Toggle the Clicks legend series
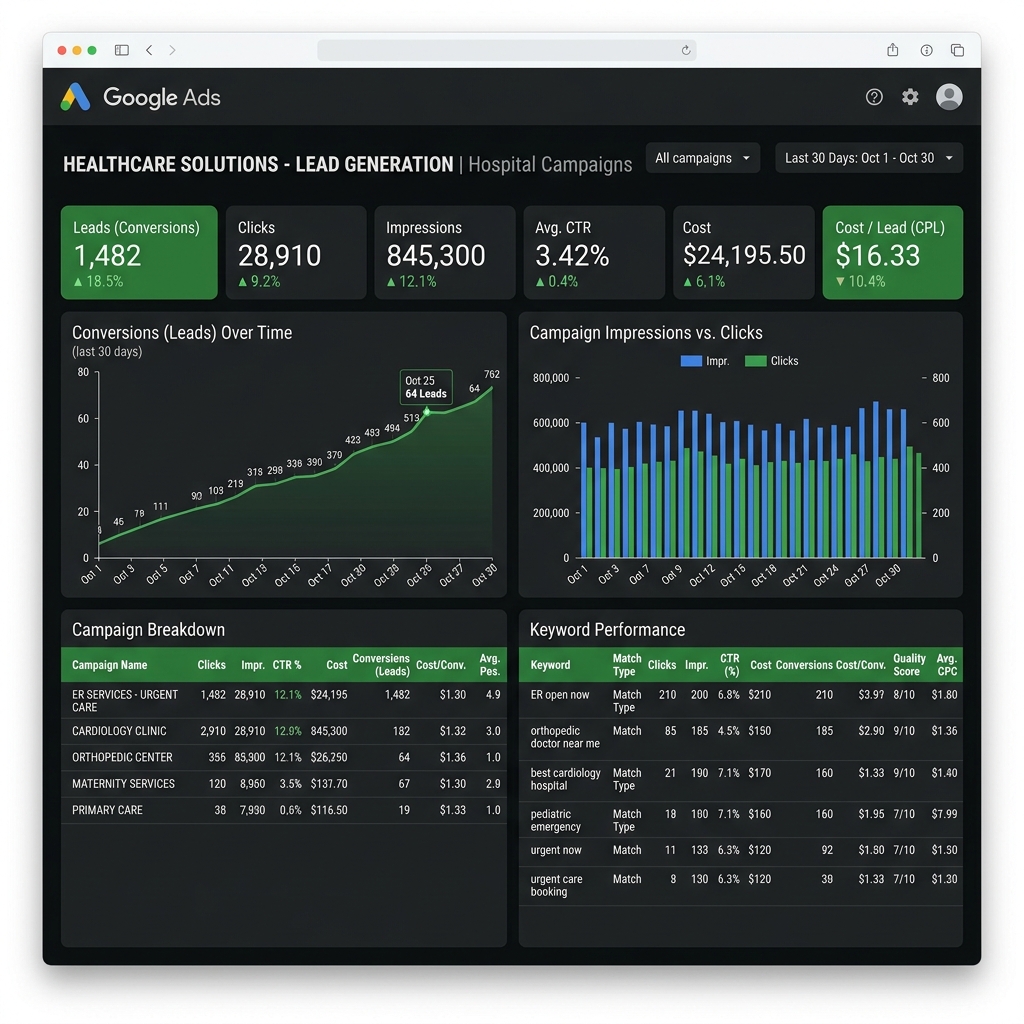 (771, 361)
